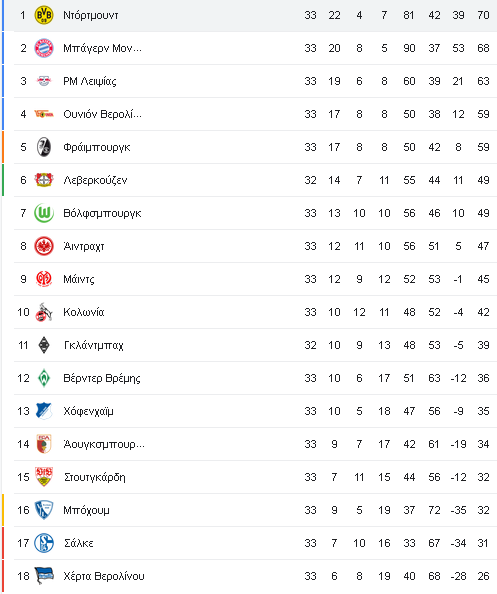
Task: Click the Μπόχουμ team name link
Action: tap(86, 510)
